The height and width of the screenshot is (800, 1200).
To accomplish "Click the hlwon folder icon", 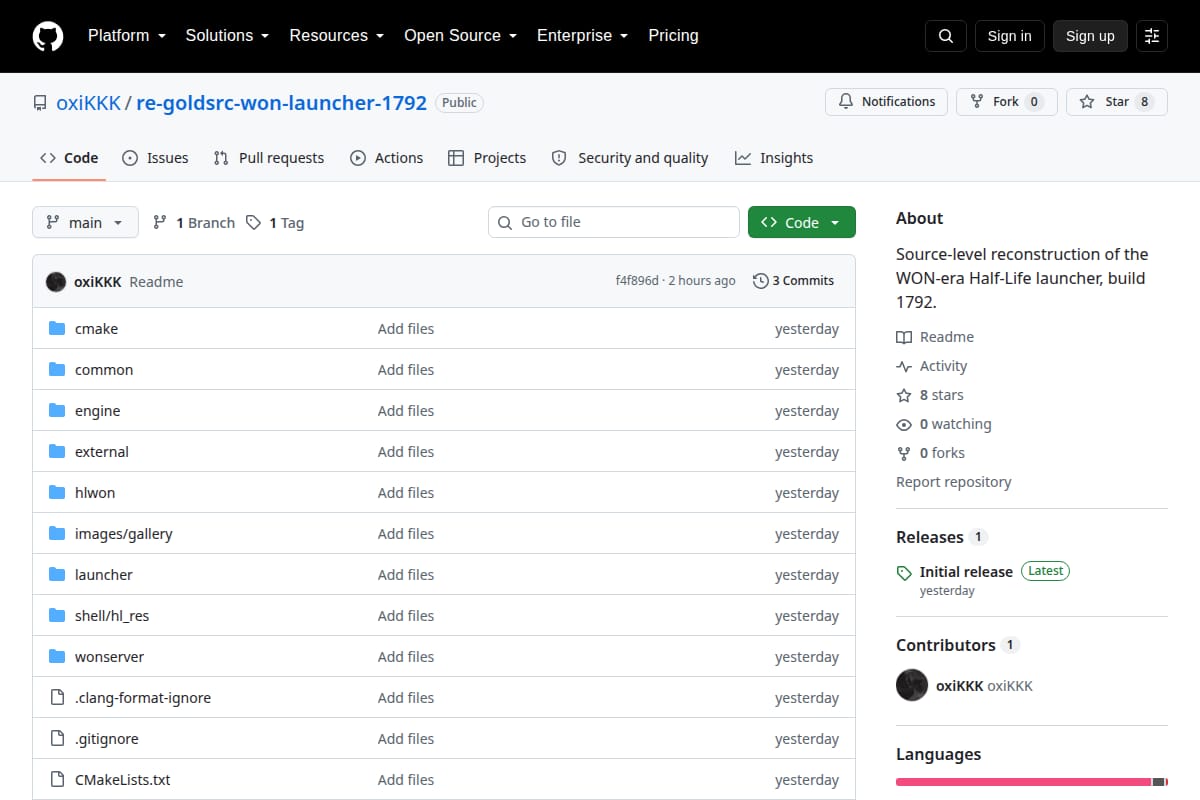I will 57,493.
